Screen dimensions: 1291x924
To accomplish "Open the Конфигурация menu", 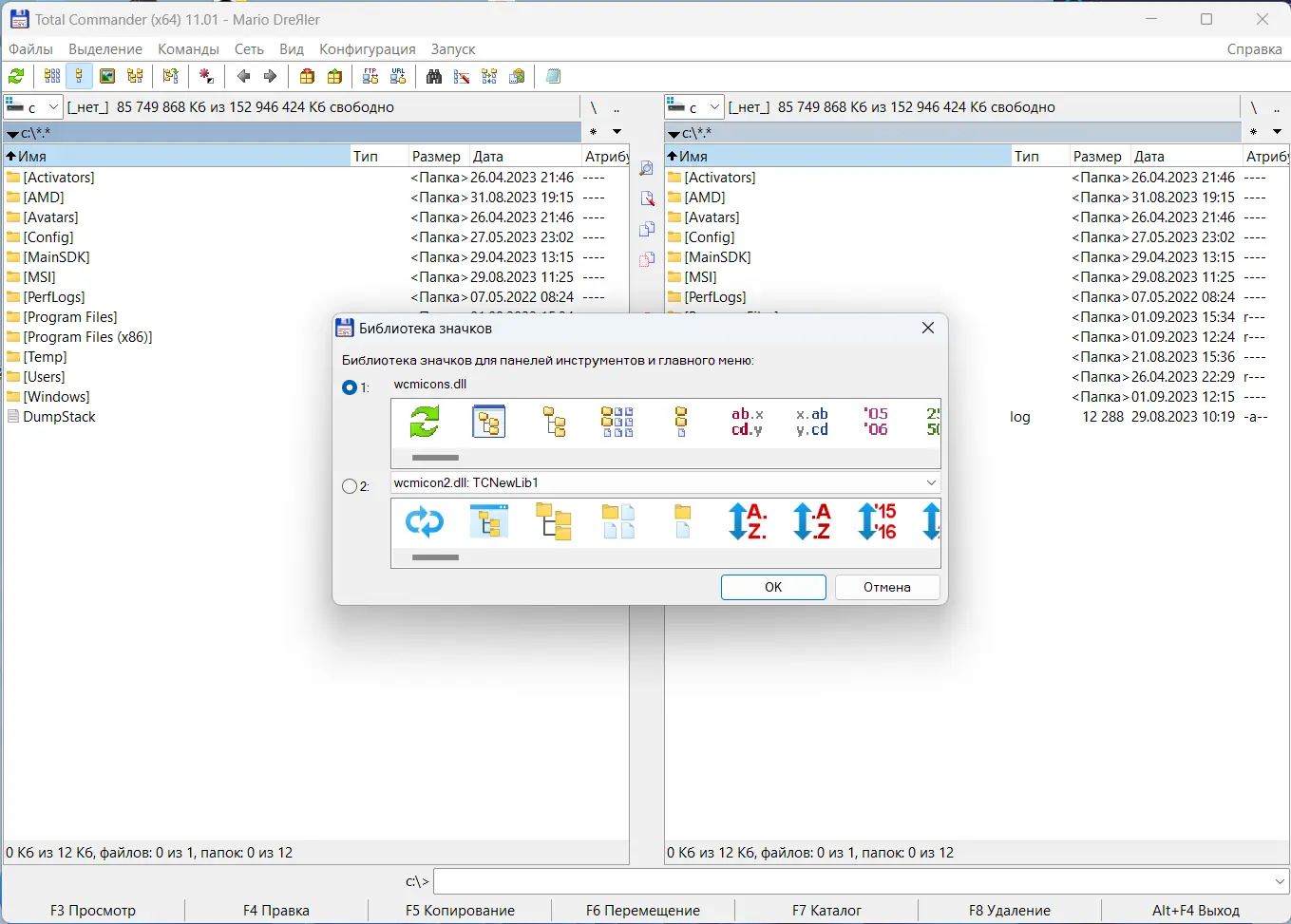I will point(368,49).
